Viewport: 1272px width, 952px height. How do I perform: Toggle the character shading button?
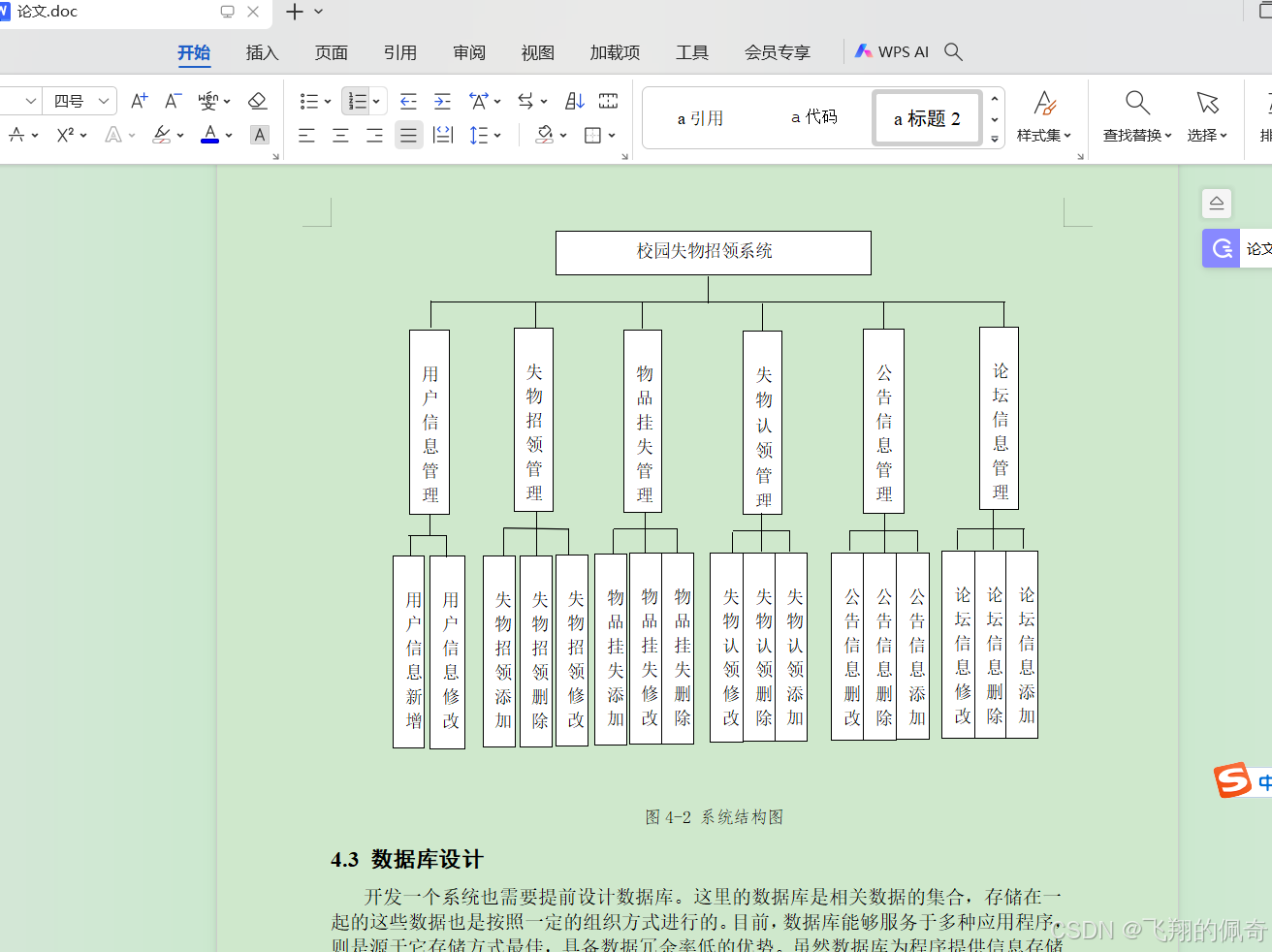point(259,135)
